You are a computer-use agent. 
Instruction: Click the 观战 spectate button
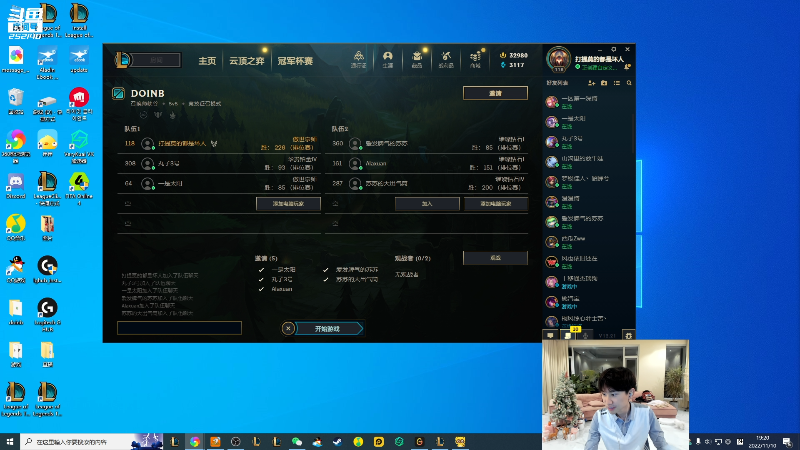click(495, 258)
